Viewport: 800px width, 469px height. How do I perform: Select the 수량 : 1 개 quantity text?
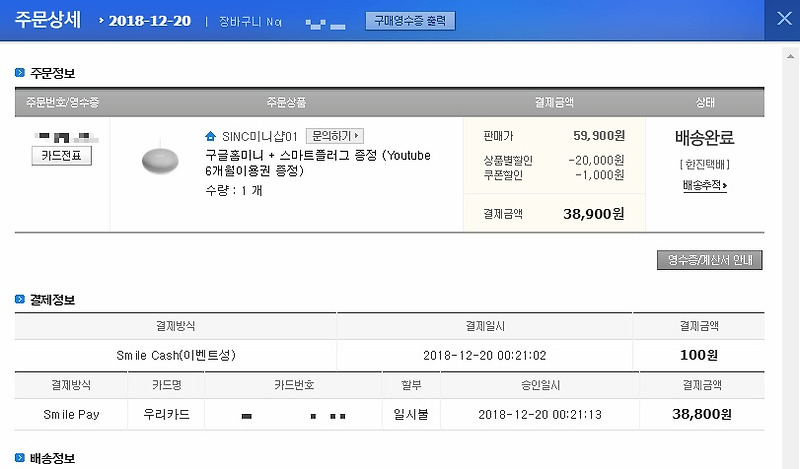click(x=234, y=191)
